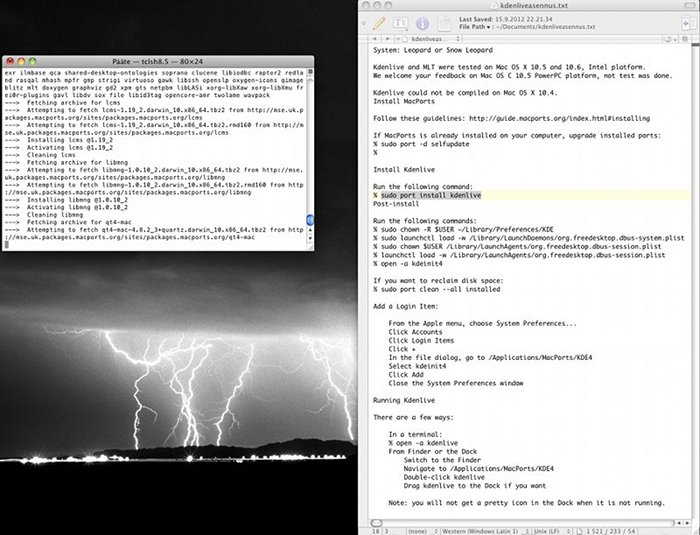700x535 pixels.
Task: Click File Path dropdown arrow
Action: [488, 27]
